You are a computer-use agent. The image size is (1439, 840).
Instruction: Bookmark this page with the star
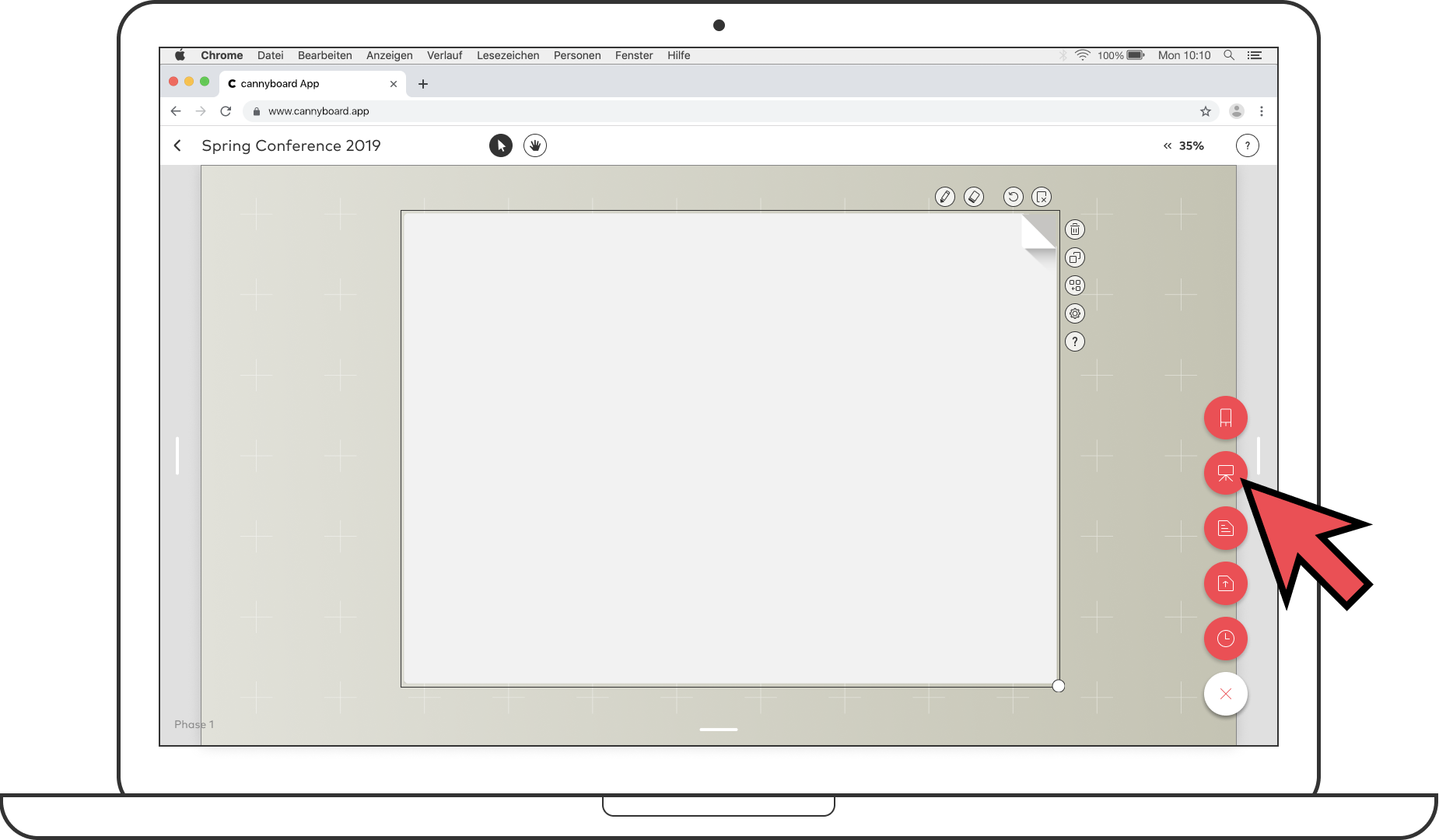pyautogui.click(x=1206, y=111)
